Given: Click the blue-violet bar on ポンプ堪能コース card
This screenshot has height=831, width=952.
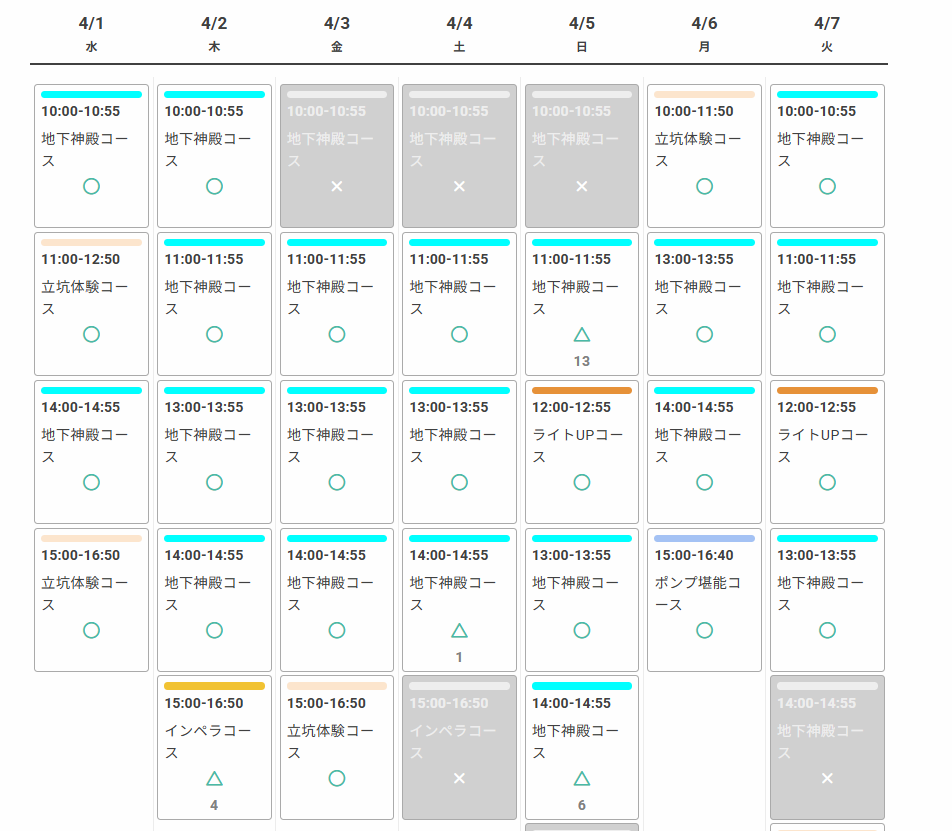Looking at the screenshot, I should (704, 538).
